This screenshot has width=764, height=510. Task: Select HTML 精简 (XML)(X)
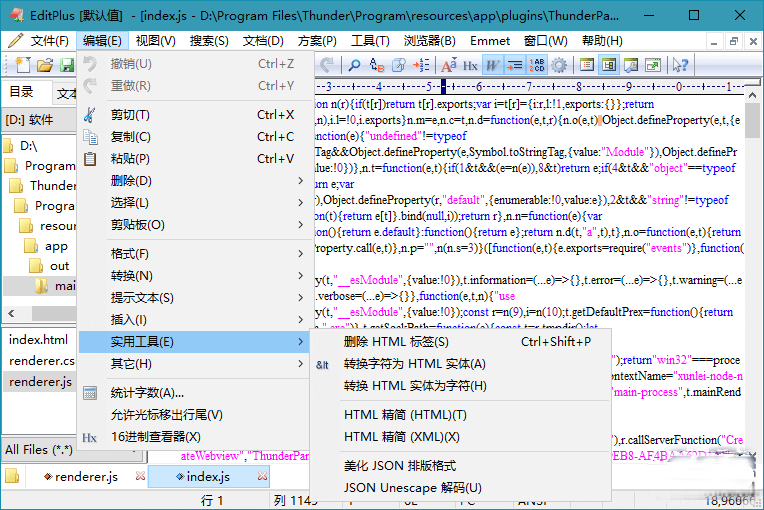460,436
